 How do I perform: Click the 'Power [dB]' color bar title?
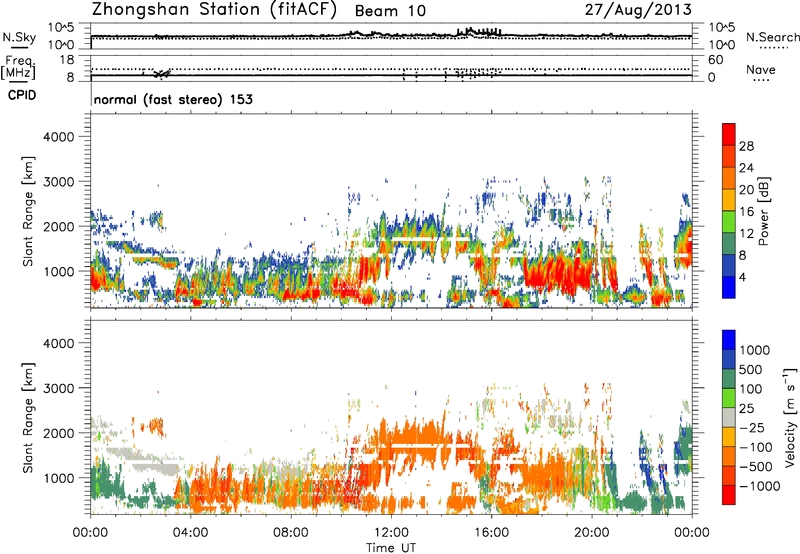click(x=763, y=211)
